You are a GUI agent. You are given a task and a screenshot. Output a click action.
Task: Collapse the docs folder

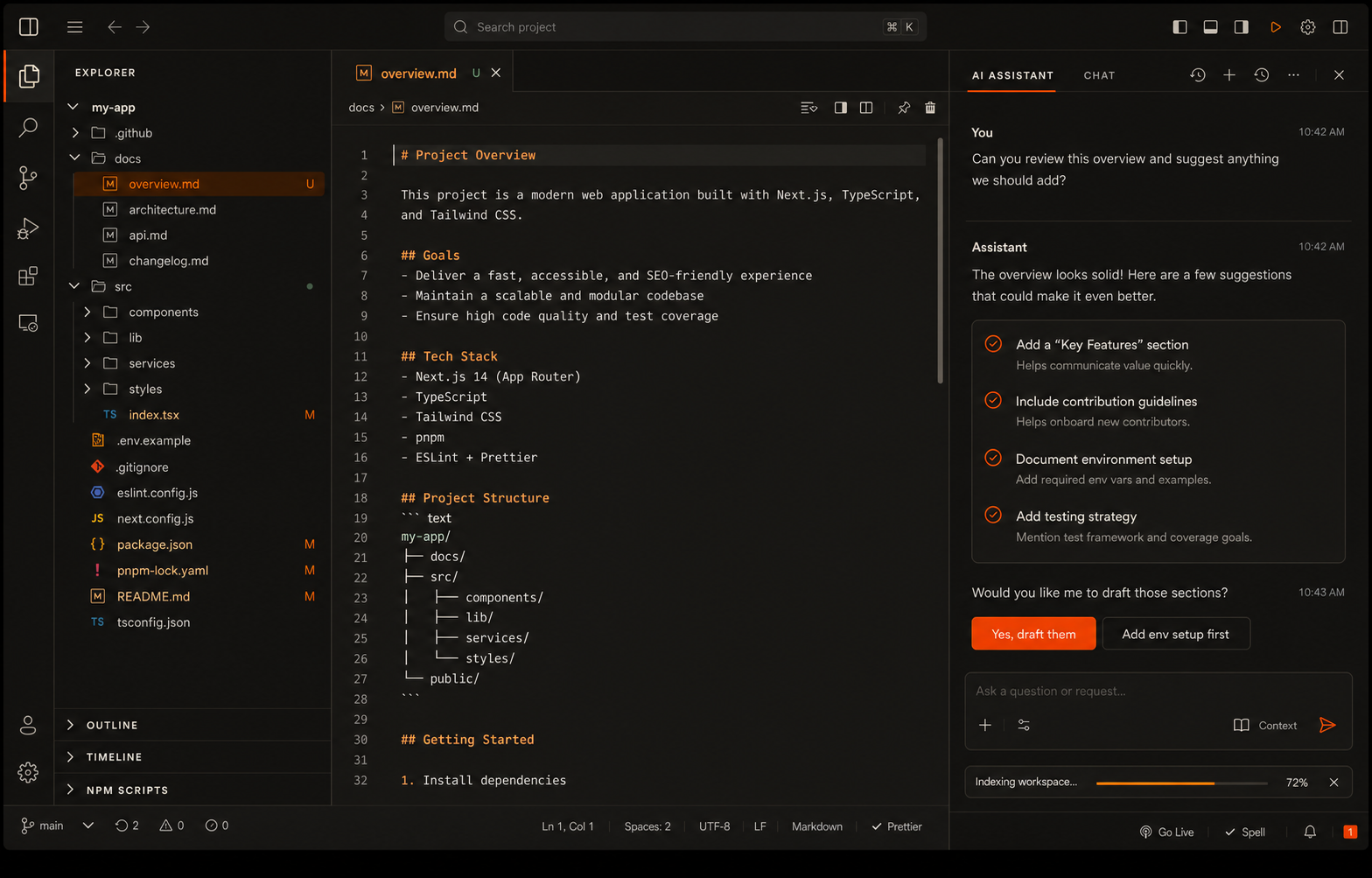tap(75, 158)
